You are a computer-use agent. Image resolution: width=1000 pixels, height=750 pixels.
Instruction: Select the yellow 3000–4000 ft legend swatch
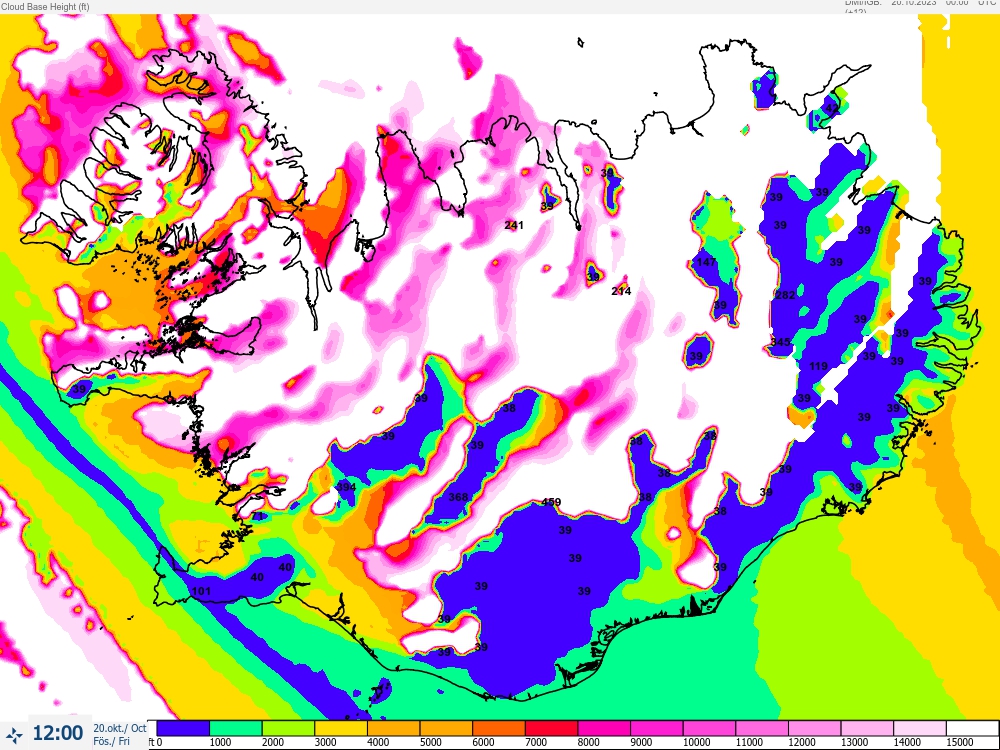pyautogui.click(x=341, y=728)
